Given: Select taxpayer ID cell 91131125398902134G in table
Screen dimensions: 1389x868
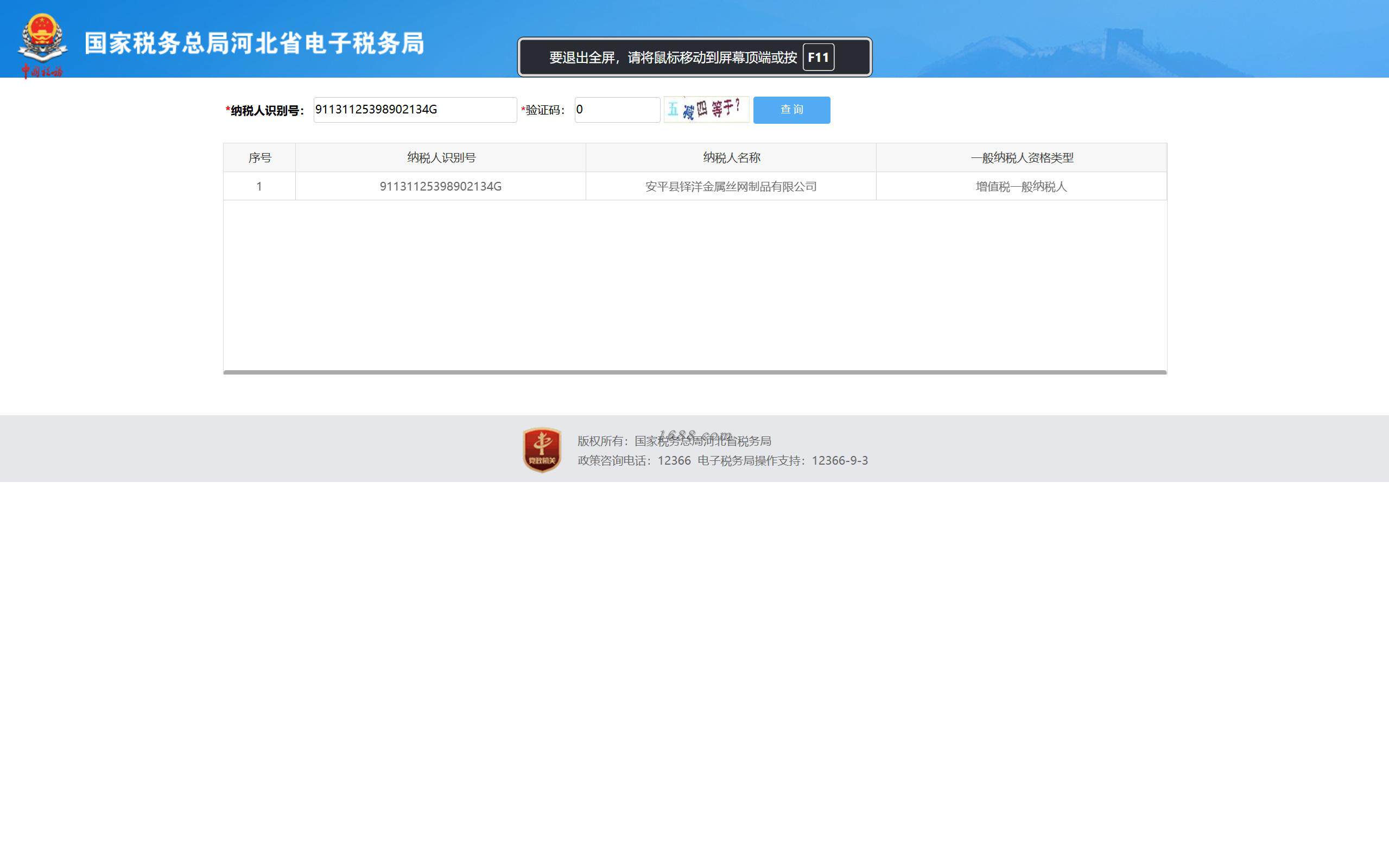Looking at the screenshot, I should pos(441,187).
